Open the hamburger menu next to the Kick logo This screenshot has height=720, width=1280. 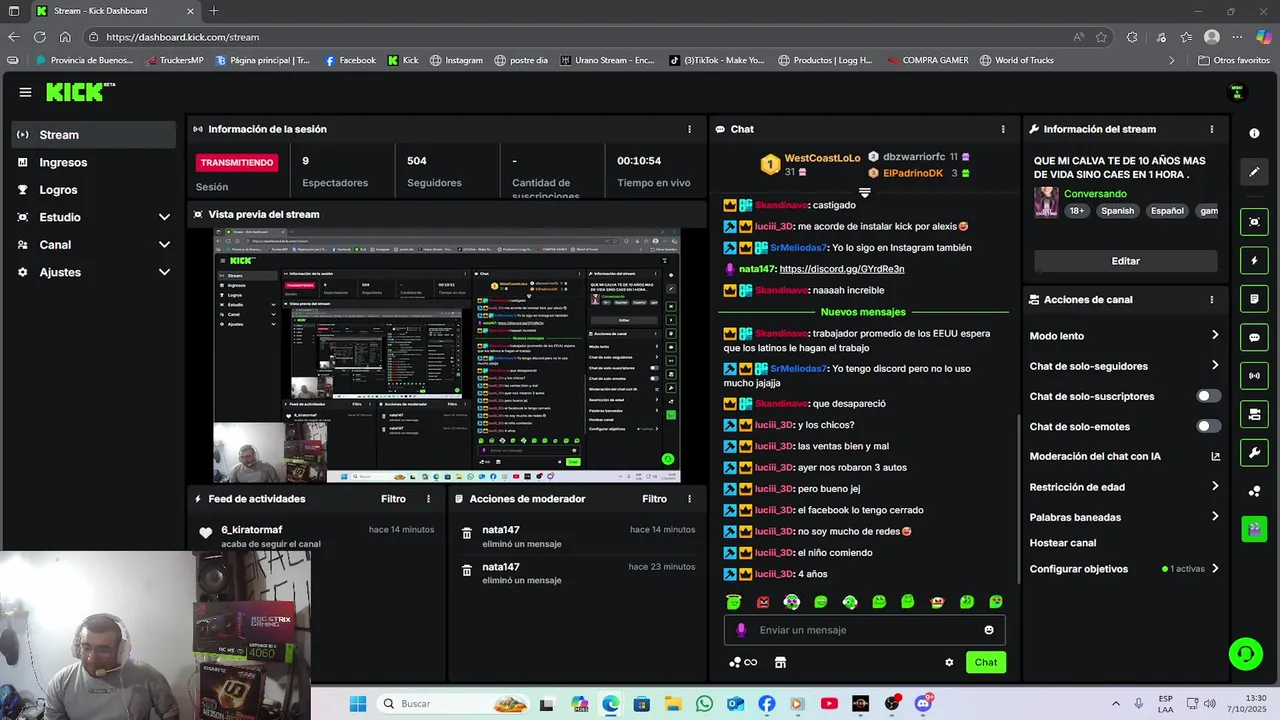[25, 92]
